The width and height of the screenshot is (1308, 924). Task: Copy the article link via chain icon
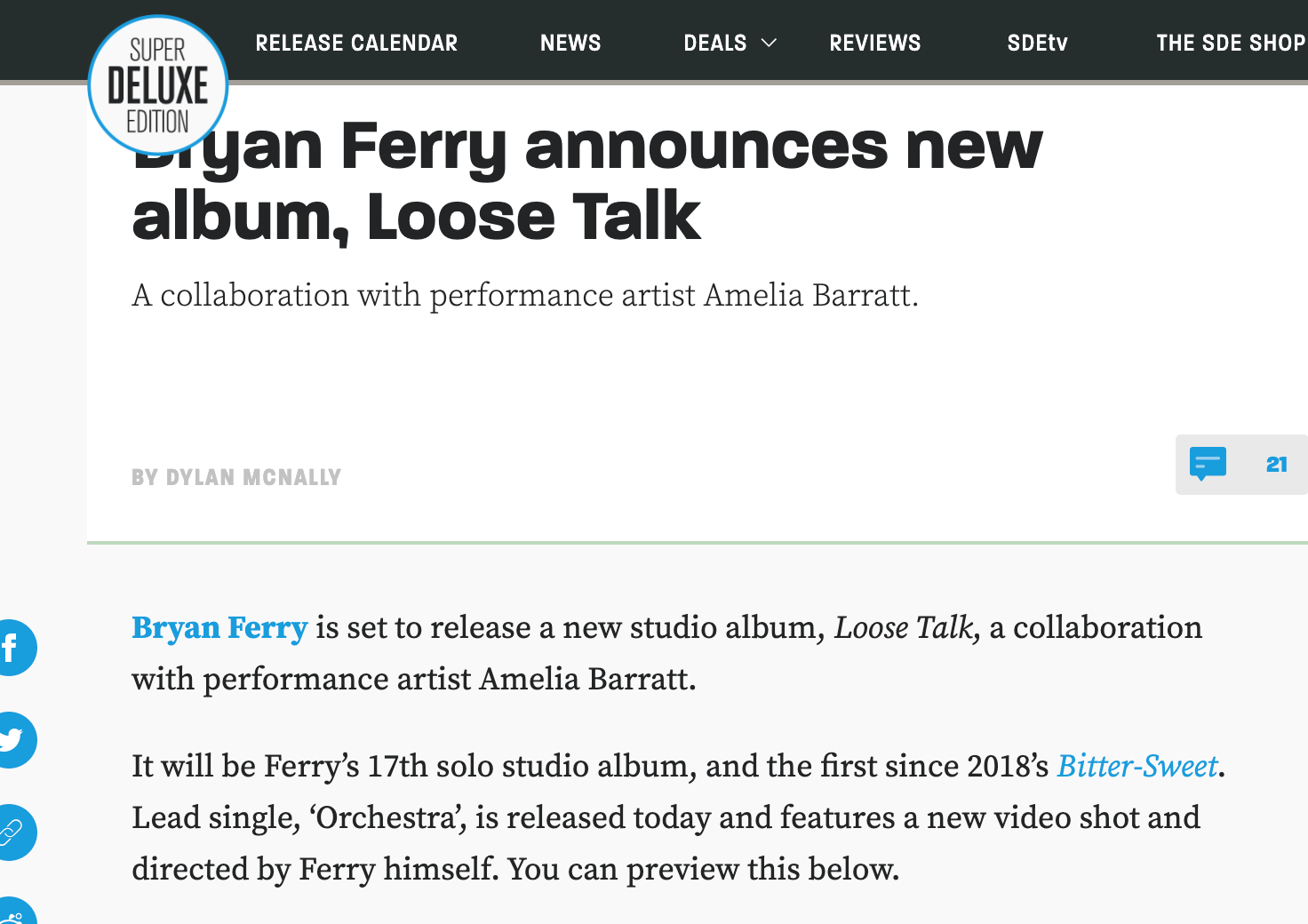pyautogui.click(x=11, y=832)
